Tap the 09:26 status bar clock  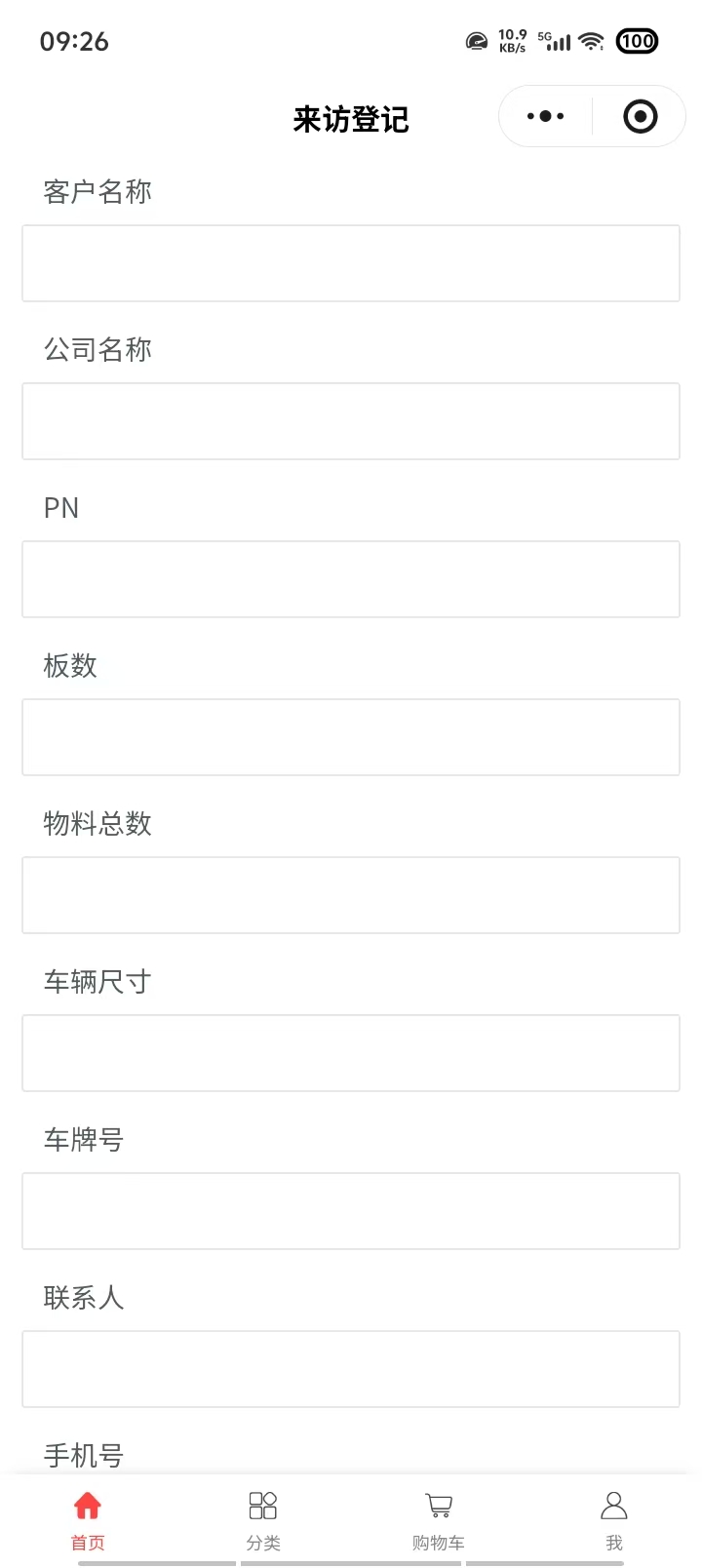click(74, 41)
